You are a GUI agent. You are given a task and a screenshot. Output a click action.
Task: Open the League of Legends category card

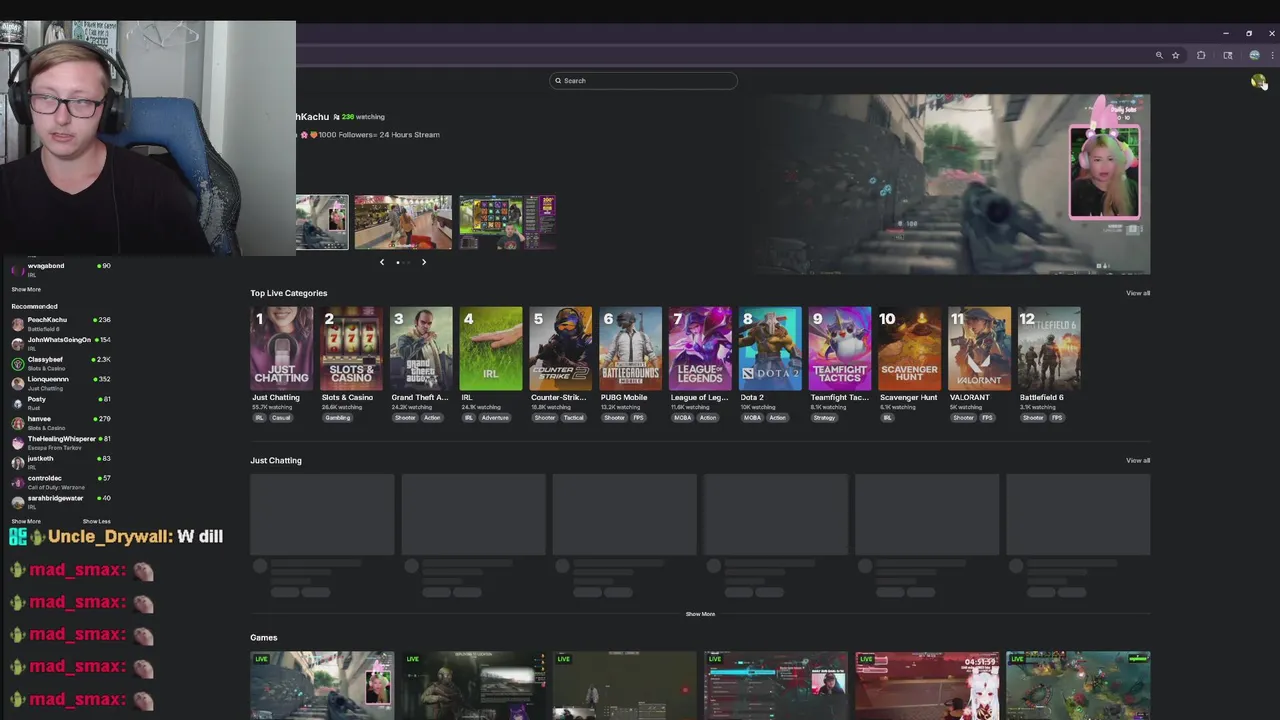coord(700,348)
